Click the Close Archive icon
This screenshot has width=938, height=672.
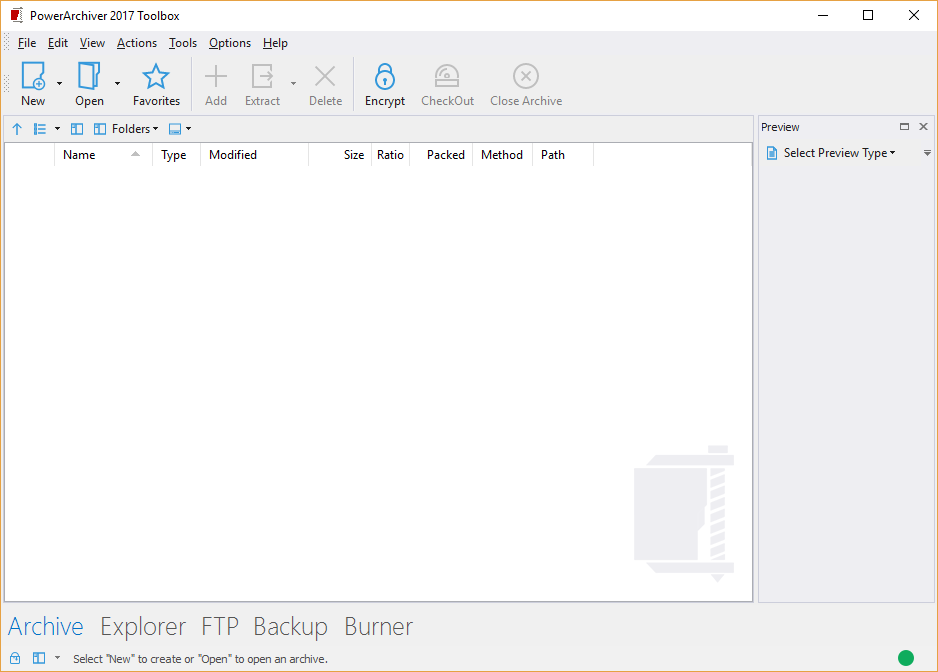(x=526, y=77)
